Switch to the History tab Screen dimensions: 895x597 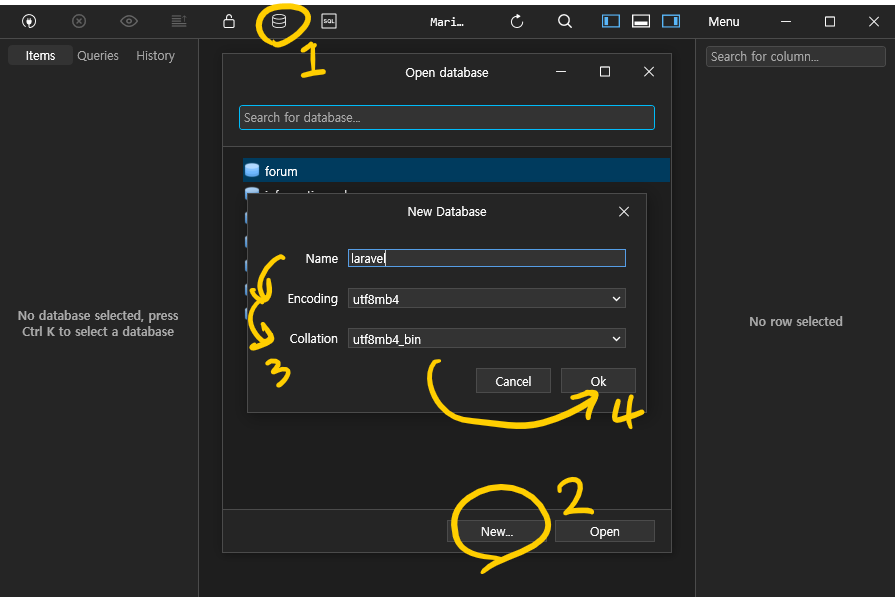click(x=155, y=55)
